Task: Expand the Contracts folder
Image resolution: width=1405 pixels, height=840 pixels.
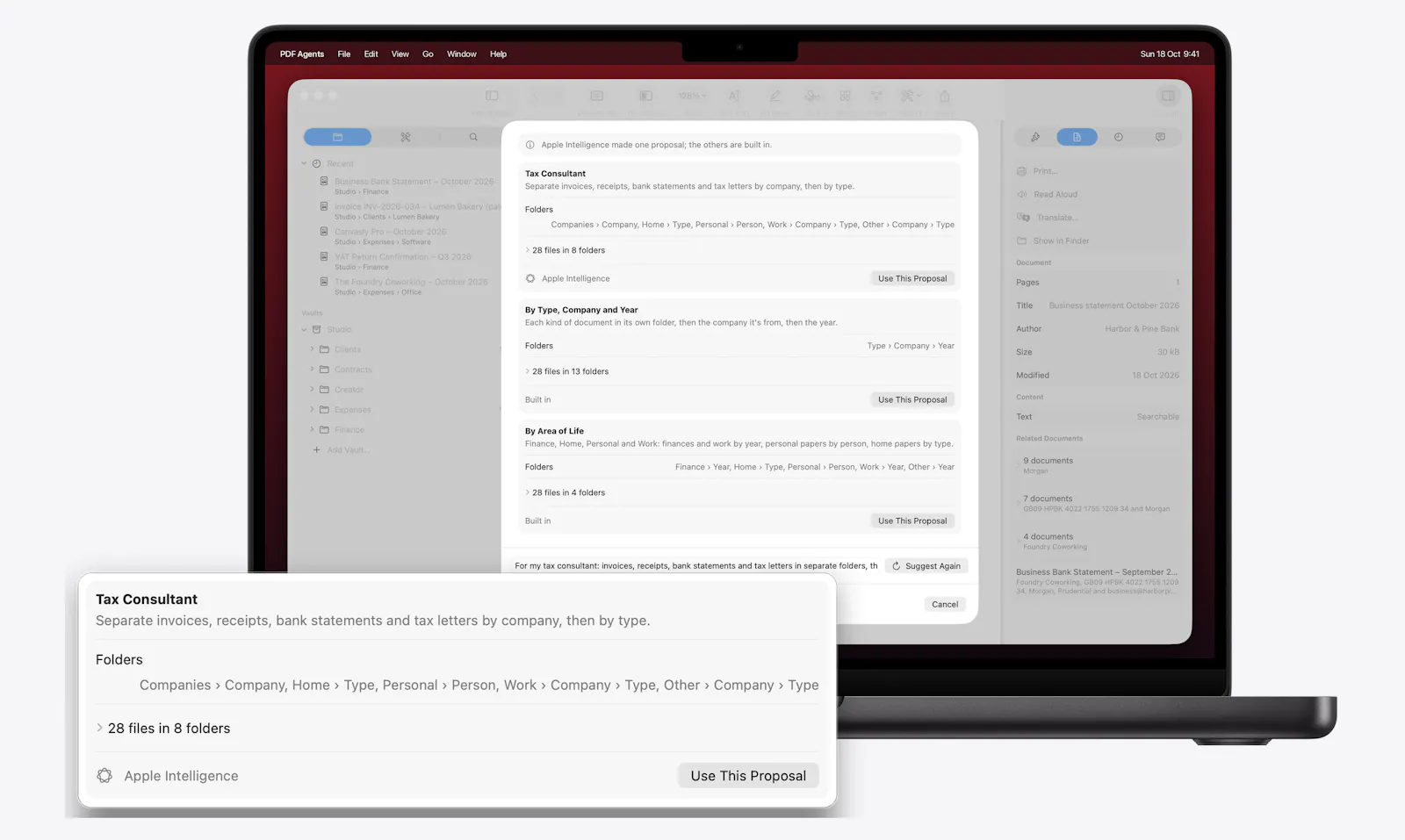Action: (312, 370)
